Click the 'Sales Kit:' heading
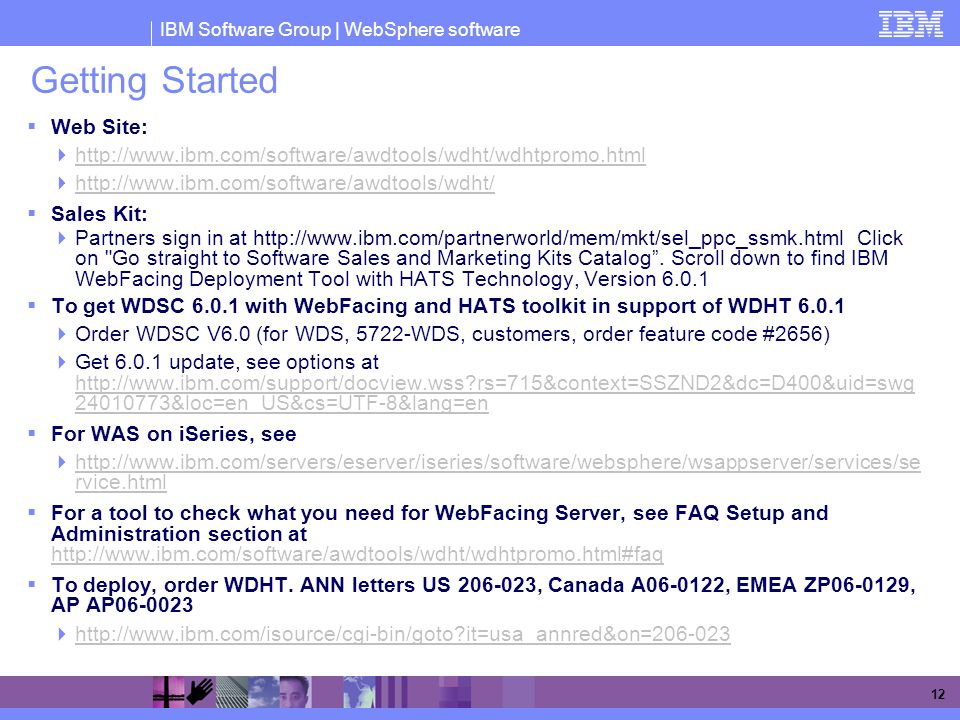 (x=99, y=214)
